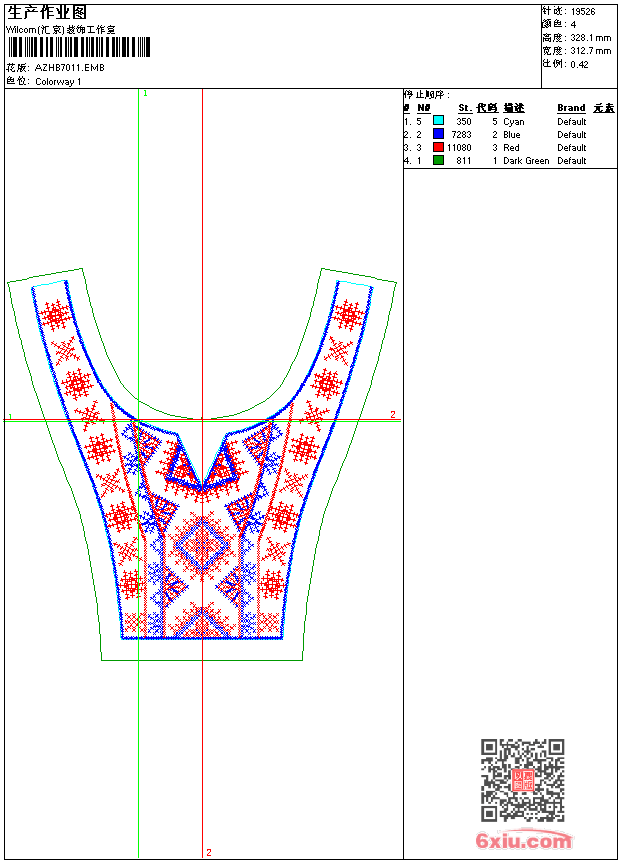
Task: Click the Blue color swatch
Action: (x=438, y=134)
